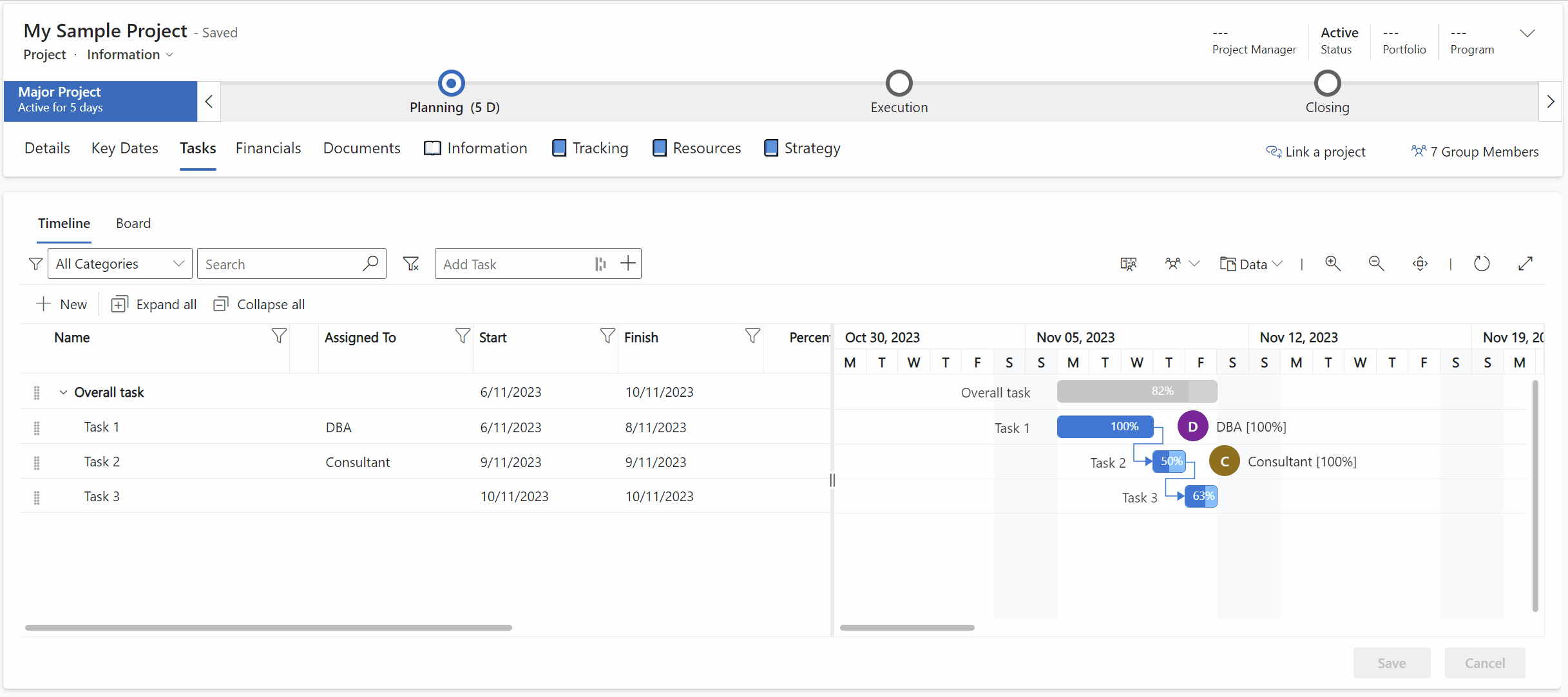Click the selection pointer icon in Gantt toolbar
The image size is (1568, 697).
coord(1129,264)
